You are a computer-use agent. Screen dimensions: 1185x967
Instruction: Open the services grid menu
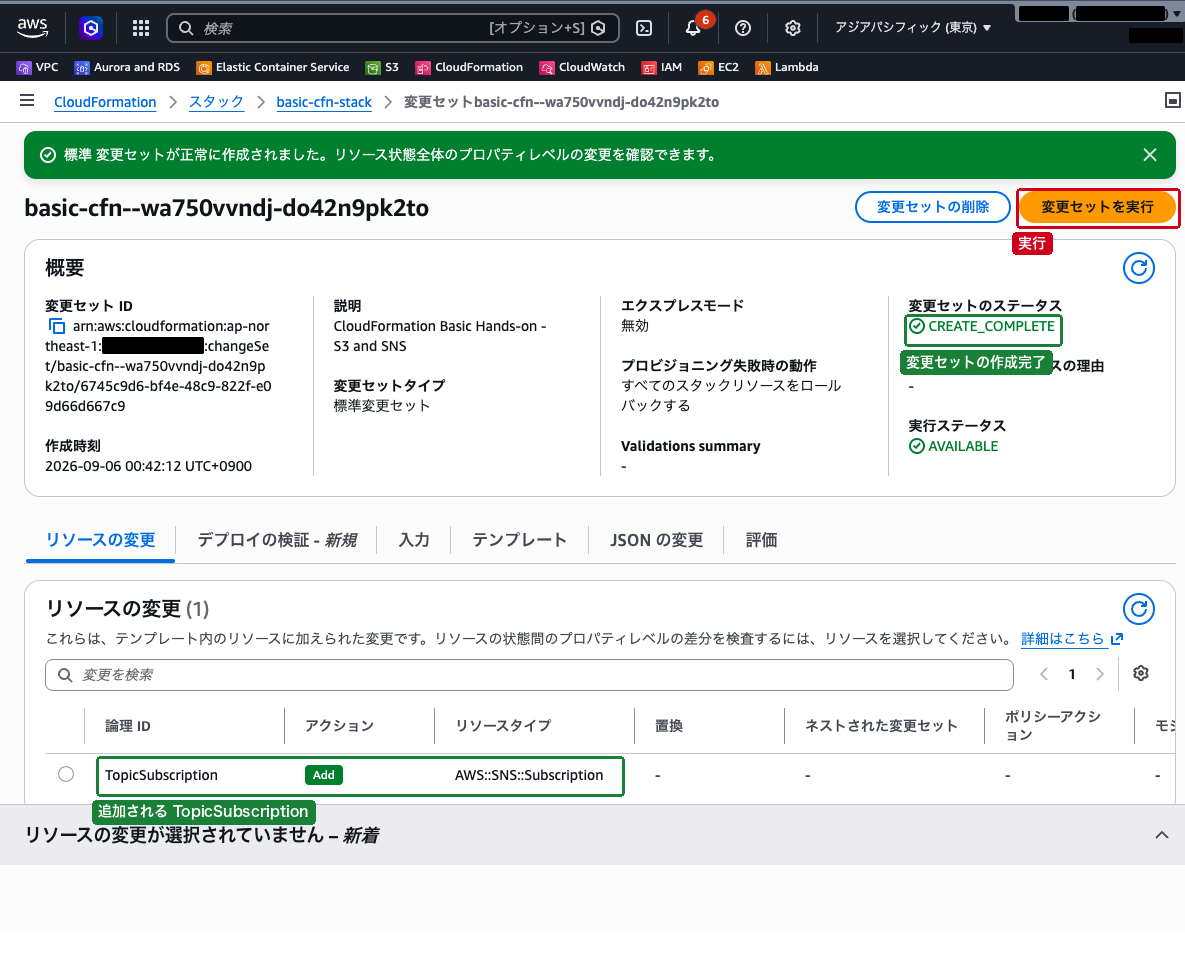click(x=141, y=28)
